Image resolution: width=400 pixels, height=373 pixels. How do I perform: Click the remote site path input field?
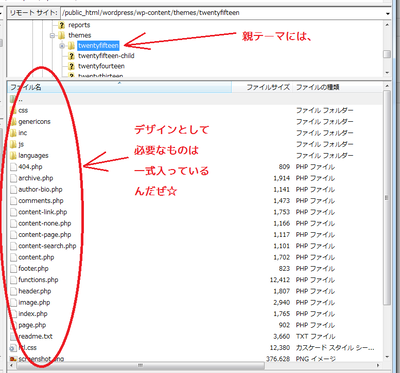point(221,13)
